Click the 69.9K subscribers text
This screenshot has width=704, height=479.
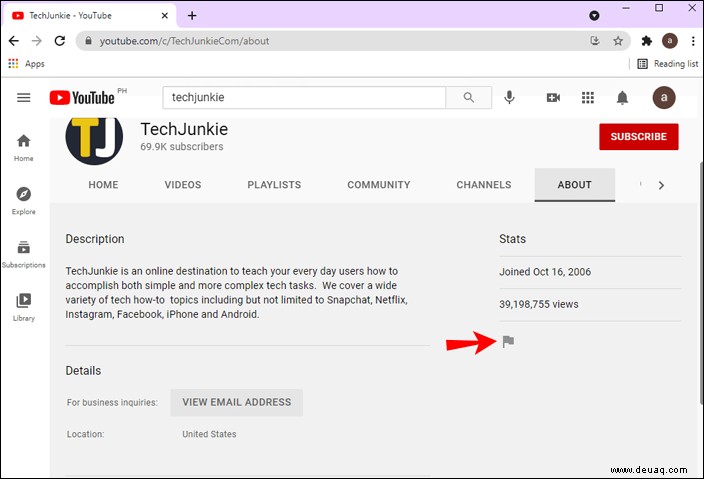[181, 147]
